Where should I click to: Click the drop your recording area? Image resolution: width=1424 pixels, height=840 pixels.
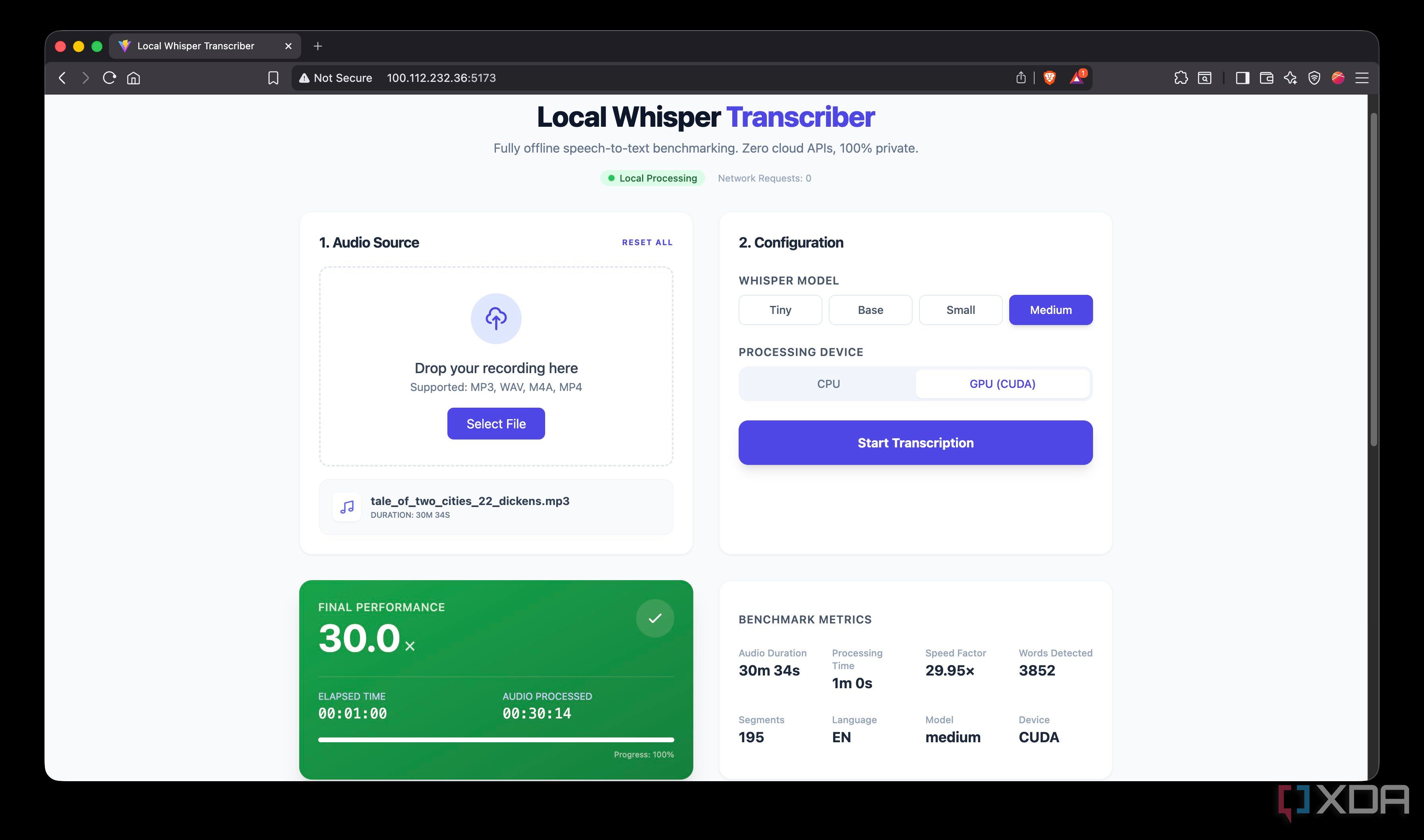(x=496, y=366)
